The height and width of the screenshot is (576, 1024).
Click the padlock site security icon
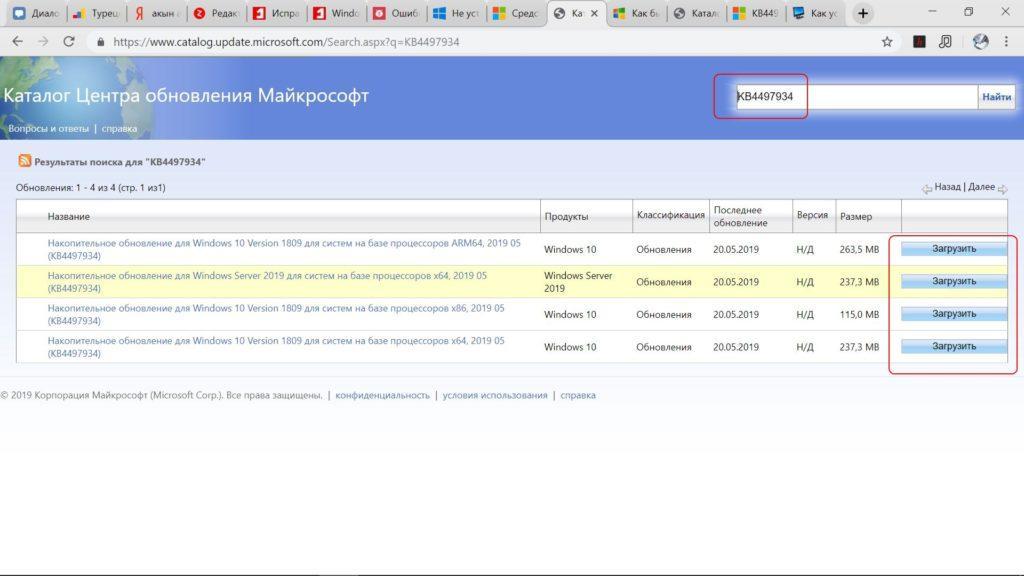(100, 42)
